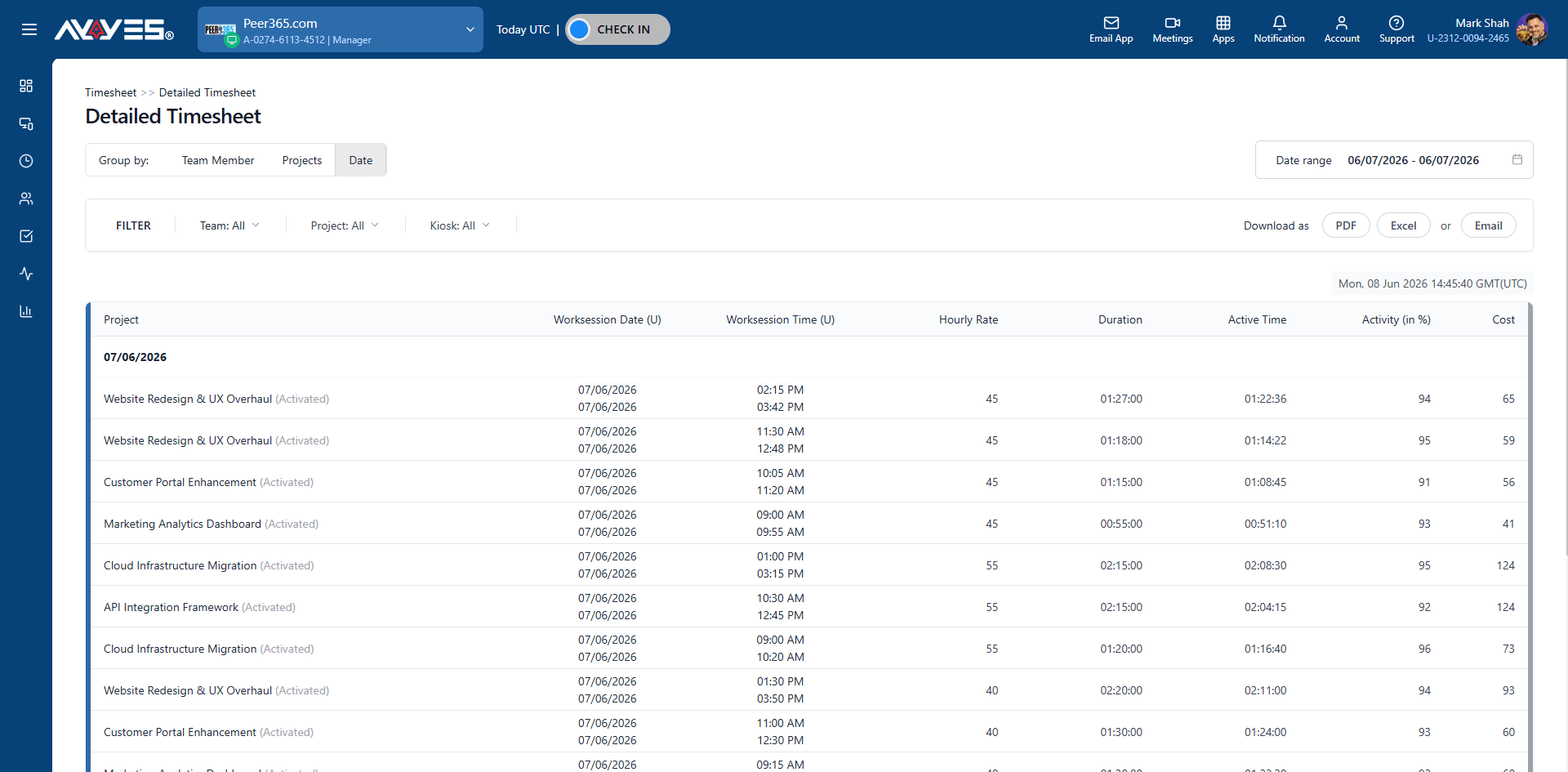This screenshot has height=772, width=1568.
Task: Click the 07/06/2026 date group row
Action: point(808,357)
